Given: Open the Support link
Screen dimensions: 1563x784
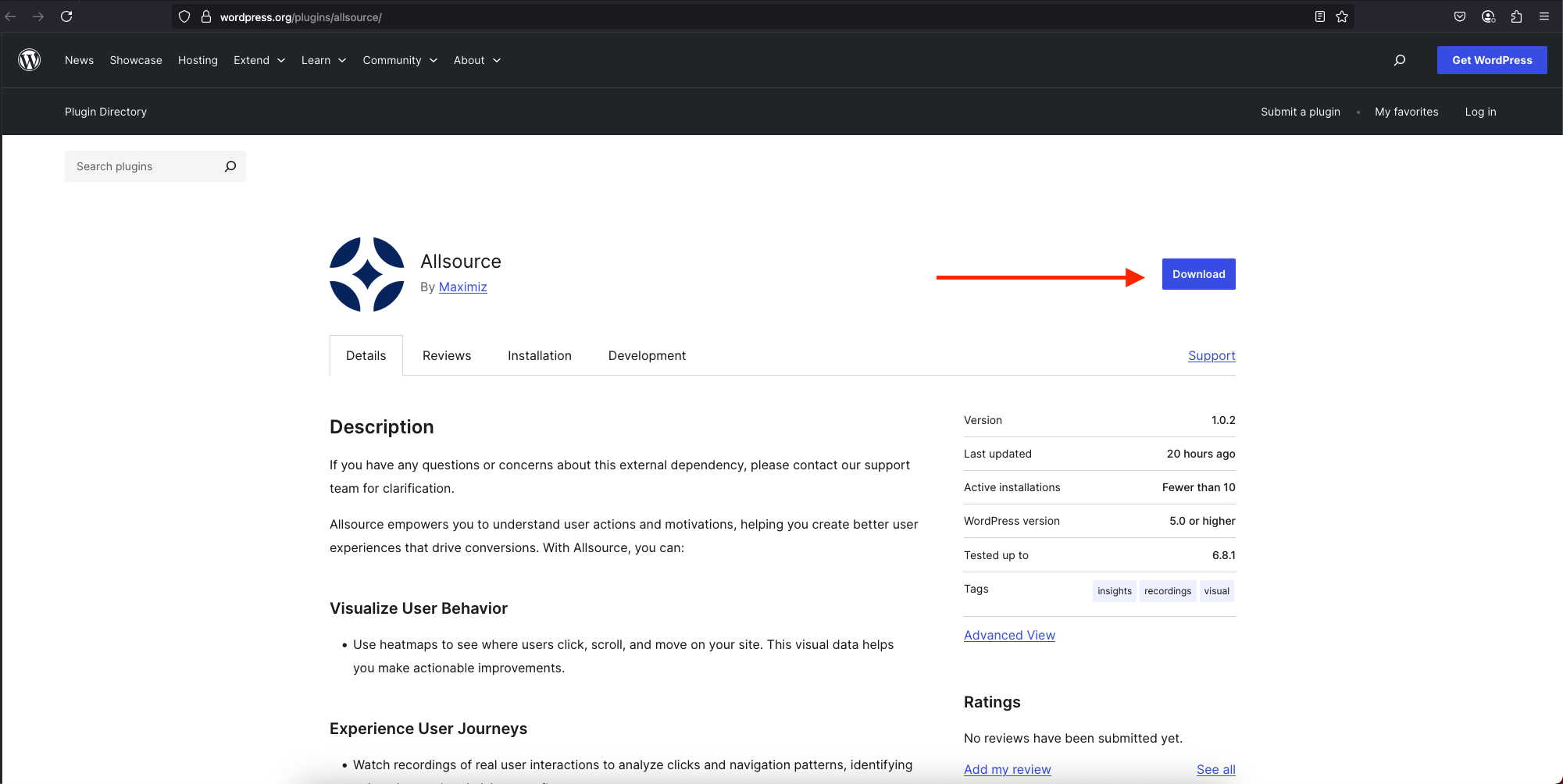Looking at the screenshot, I should [1212, 355].
